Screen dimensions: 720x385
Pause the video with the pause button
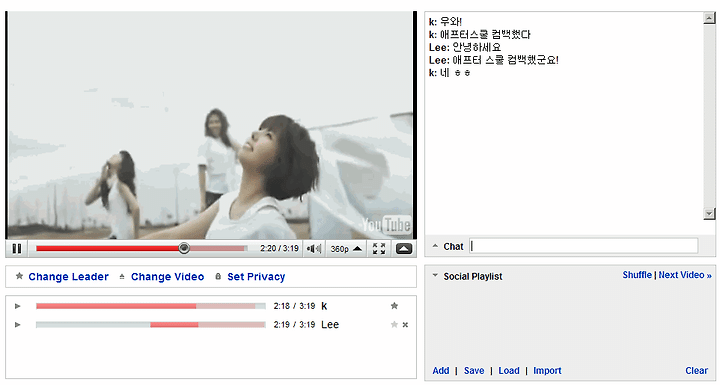(x=17, y=249)
